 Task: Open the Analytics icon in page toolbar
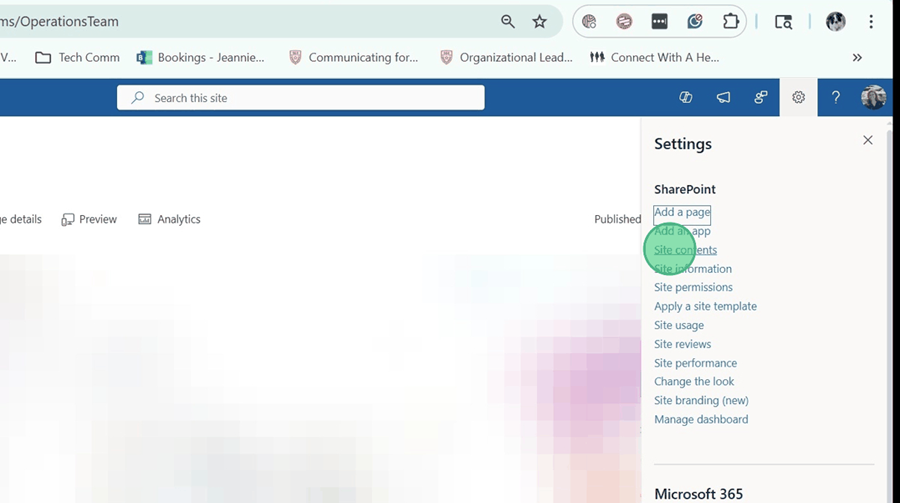(x=169, y=219)
